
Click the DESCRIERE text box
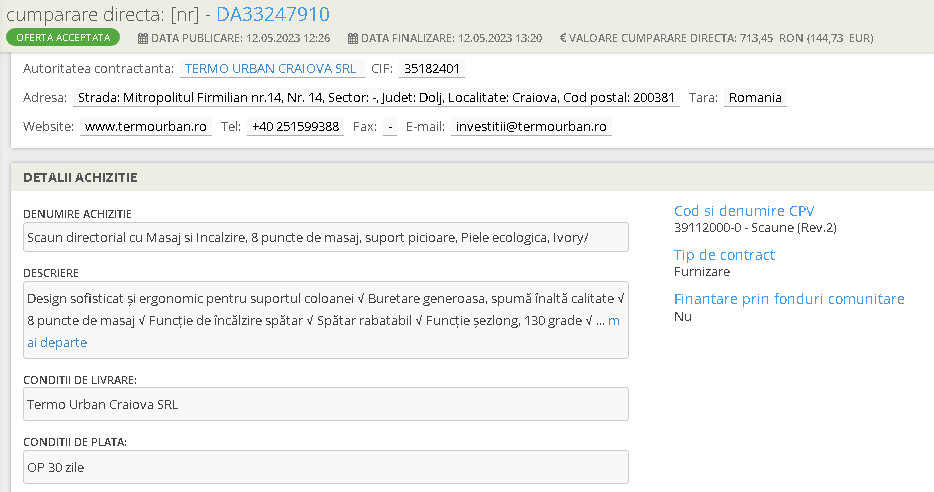coord(326,320)
